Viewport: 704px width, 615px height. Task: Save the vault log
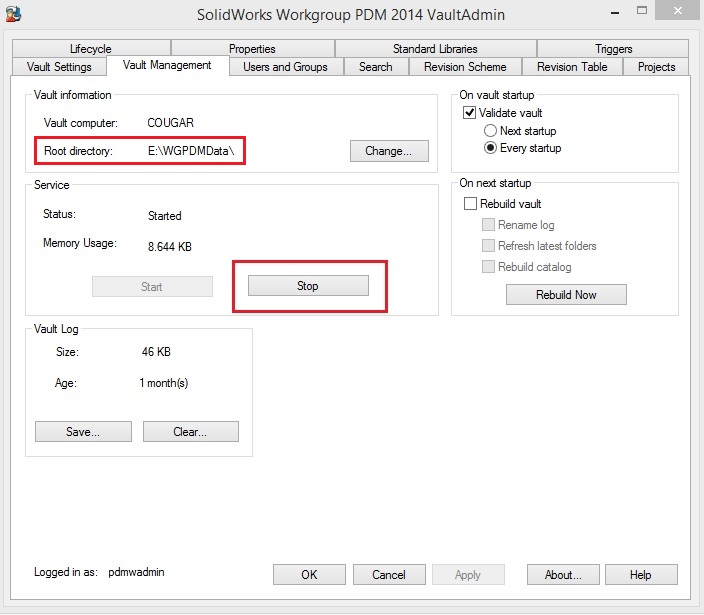pyautogui.click(x=83, y=432)
